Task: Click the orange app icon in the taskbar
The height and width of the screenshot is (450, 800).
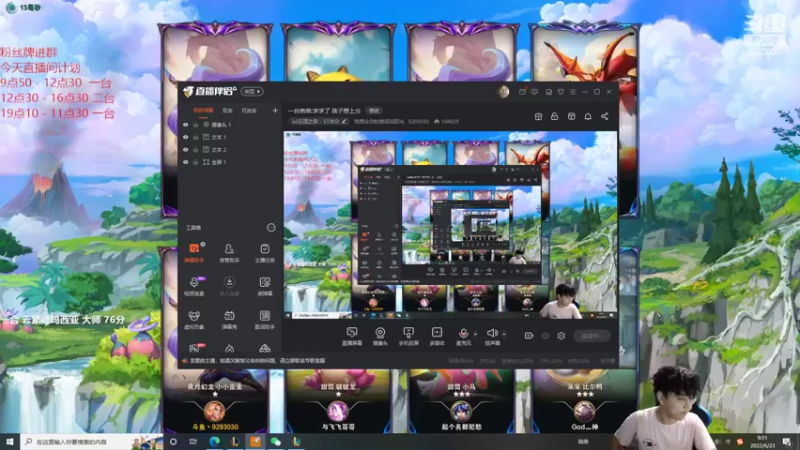Action: click(256, 441)
